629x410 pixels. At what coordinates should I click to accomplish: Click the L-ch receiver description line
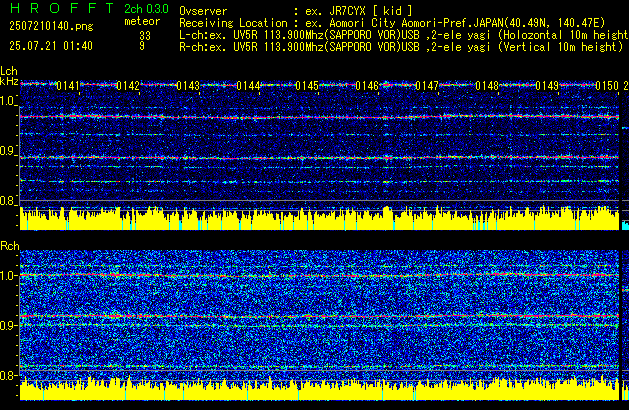click(404, 35)
